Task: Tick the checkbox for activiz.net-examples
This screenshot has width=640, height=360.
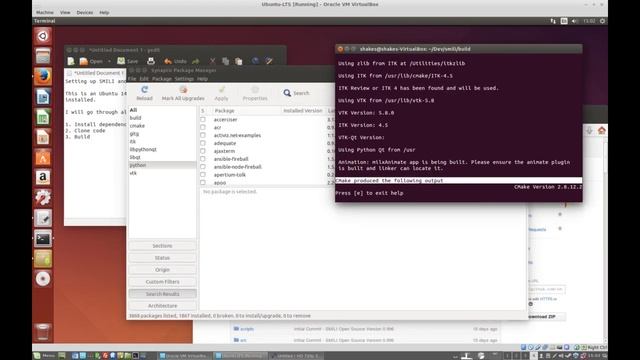Action: [203, 135]
